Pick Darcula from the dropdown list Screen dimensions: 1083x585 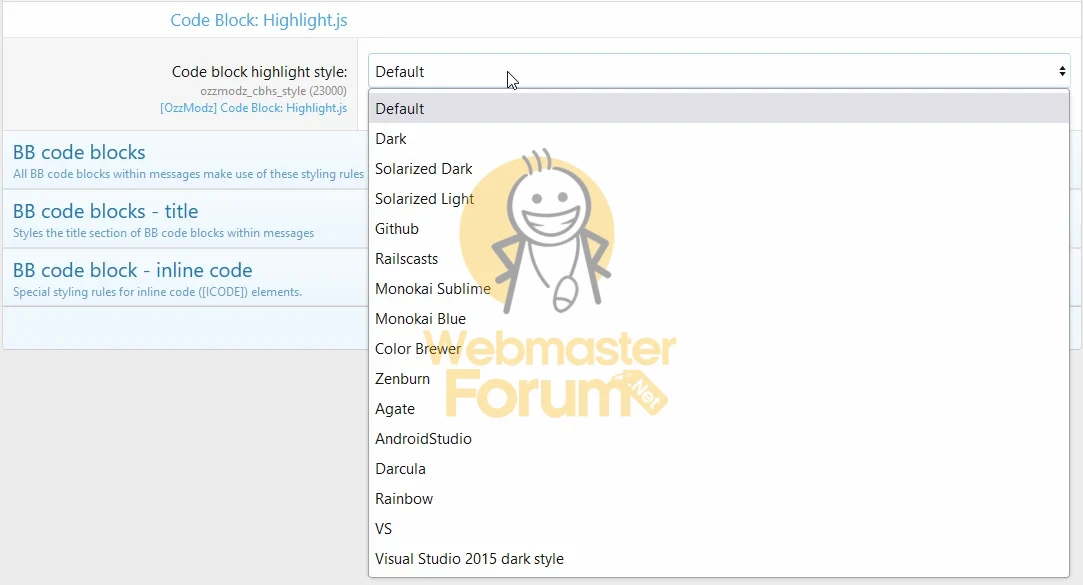click(719, 469)
